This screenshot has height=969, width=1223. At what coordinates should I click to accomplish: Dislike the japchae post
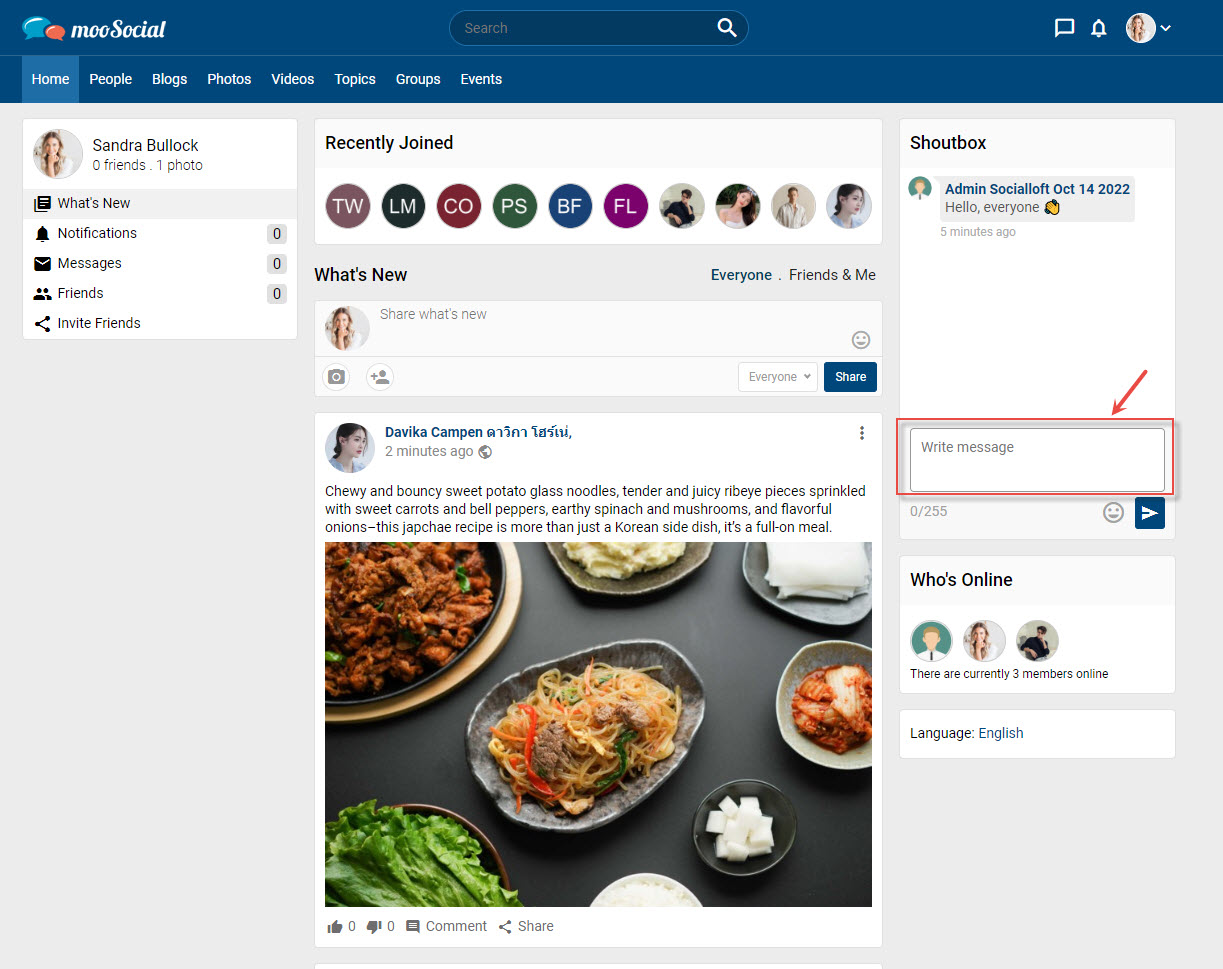point(374,927)
